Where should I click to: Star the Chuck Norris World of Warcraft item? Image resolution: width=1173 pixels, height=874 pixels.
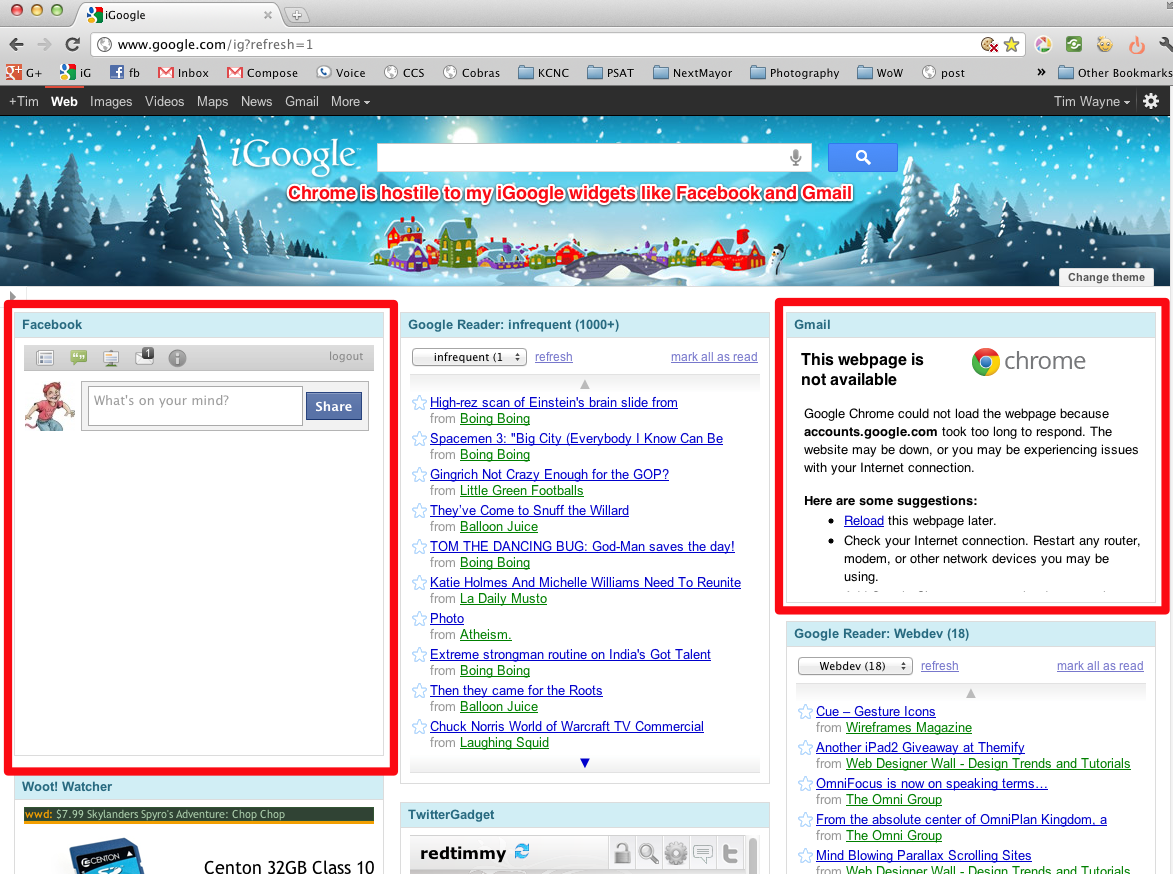coord(420,727)
